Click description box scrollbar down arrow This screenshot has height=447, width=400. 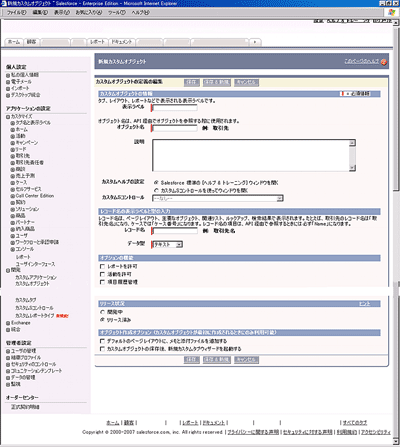tap(352, 168)
